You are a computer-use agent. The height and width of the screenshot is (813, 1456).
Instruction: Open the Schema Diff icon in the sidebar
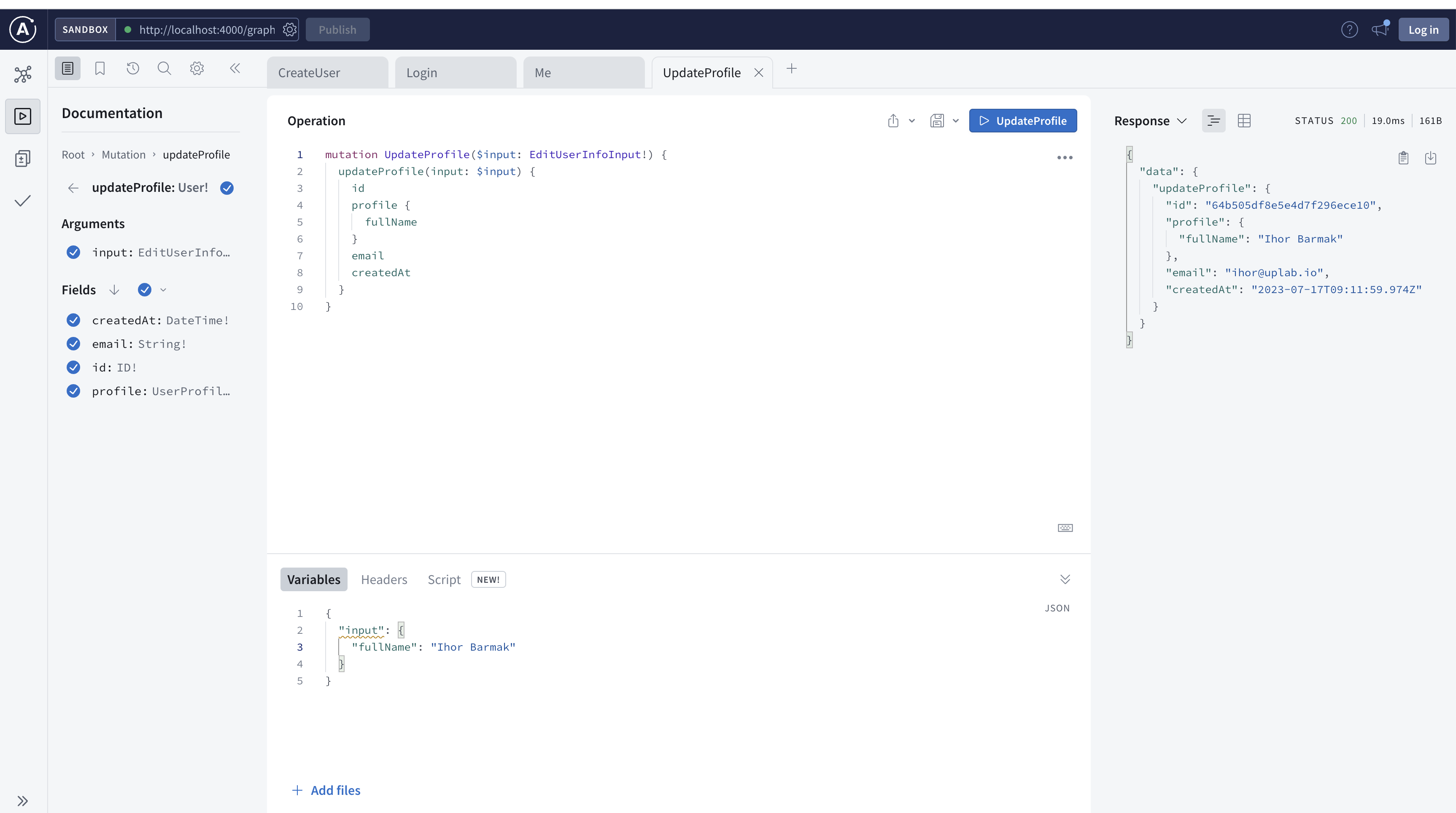point(23,159)
